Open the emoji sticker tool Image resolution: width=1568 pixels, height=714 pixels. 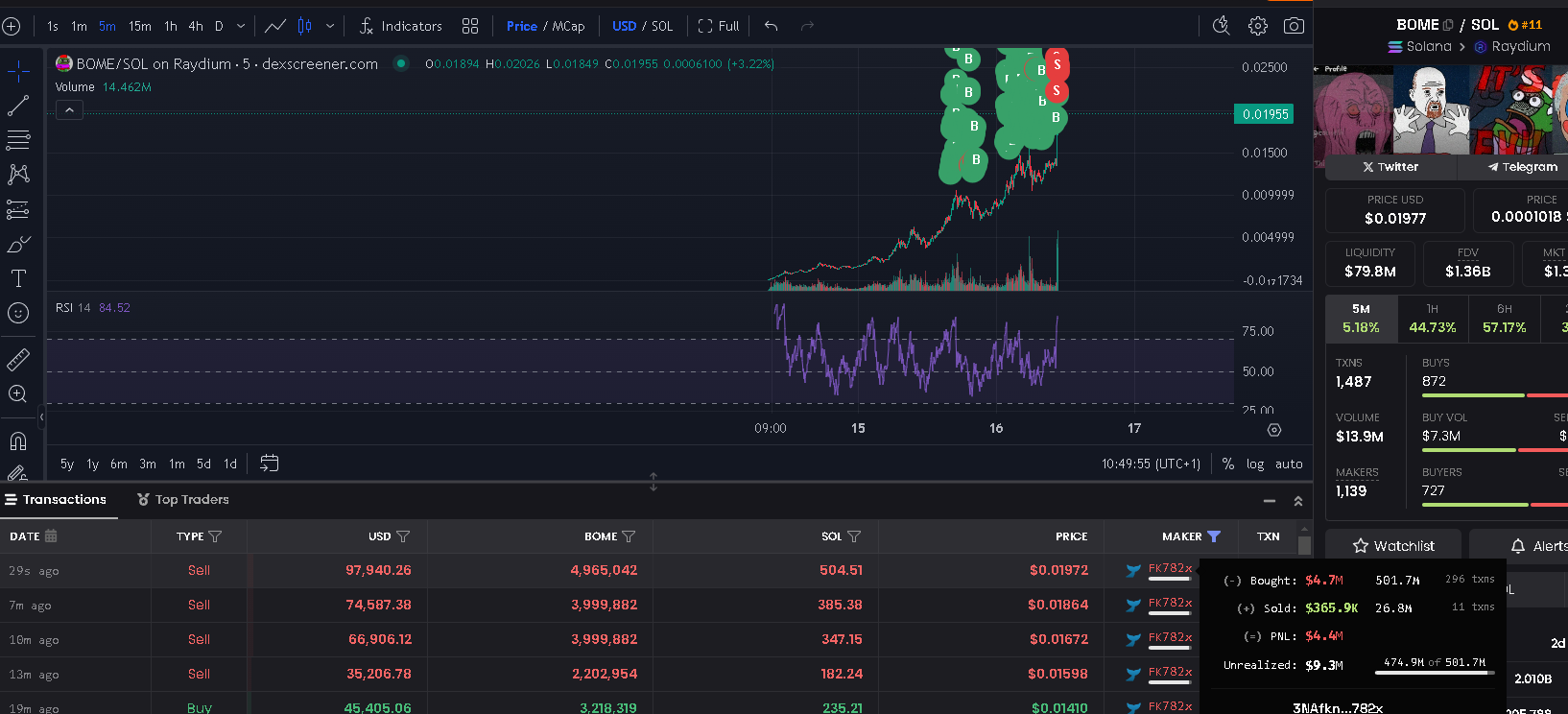(x=18, y=313)
